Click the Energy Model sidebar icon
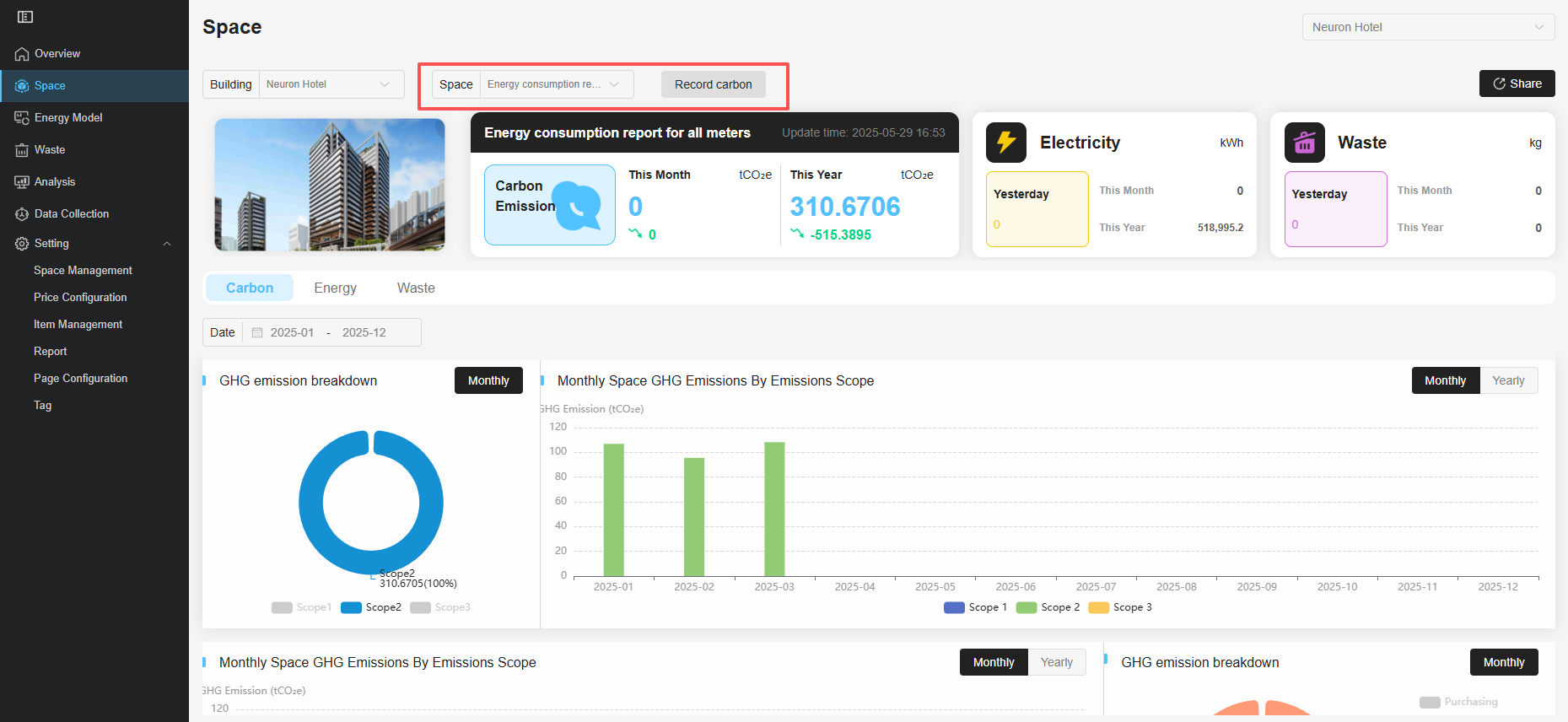Screen dimensions: 1568x722 tap(22, 118)
